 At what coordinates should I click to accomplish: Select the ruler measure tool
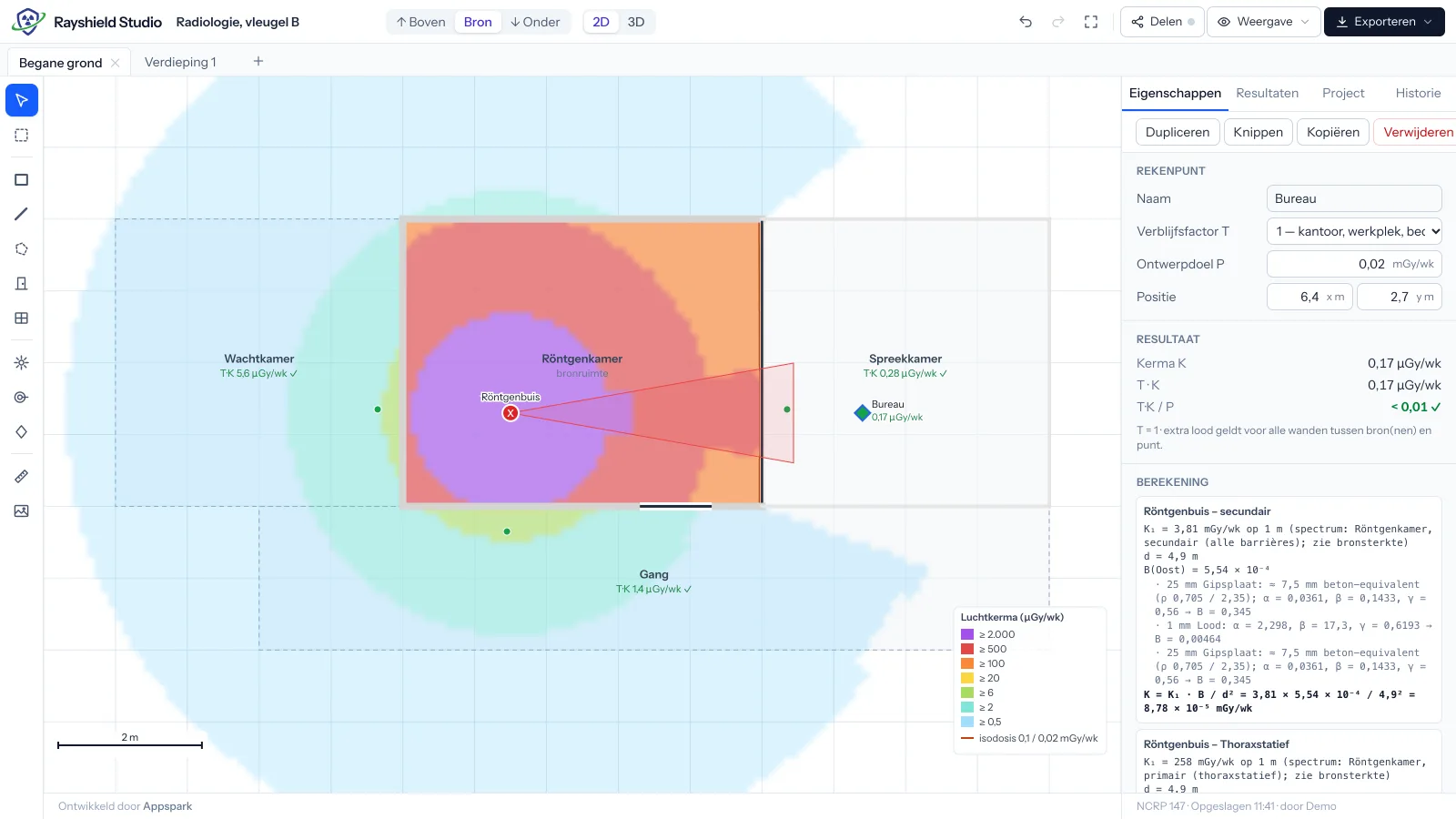point(22,477)
